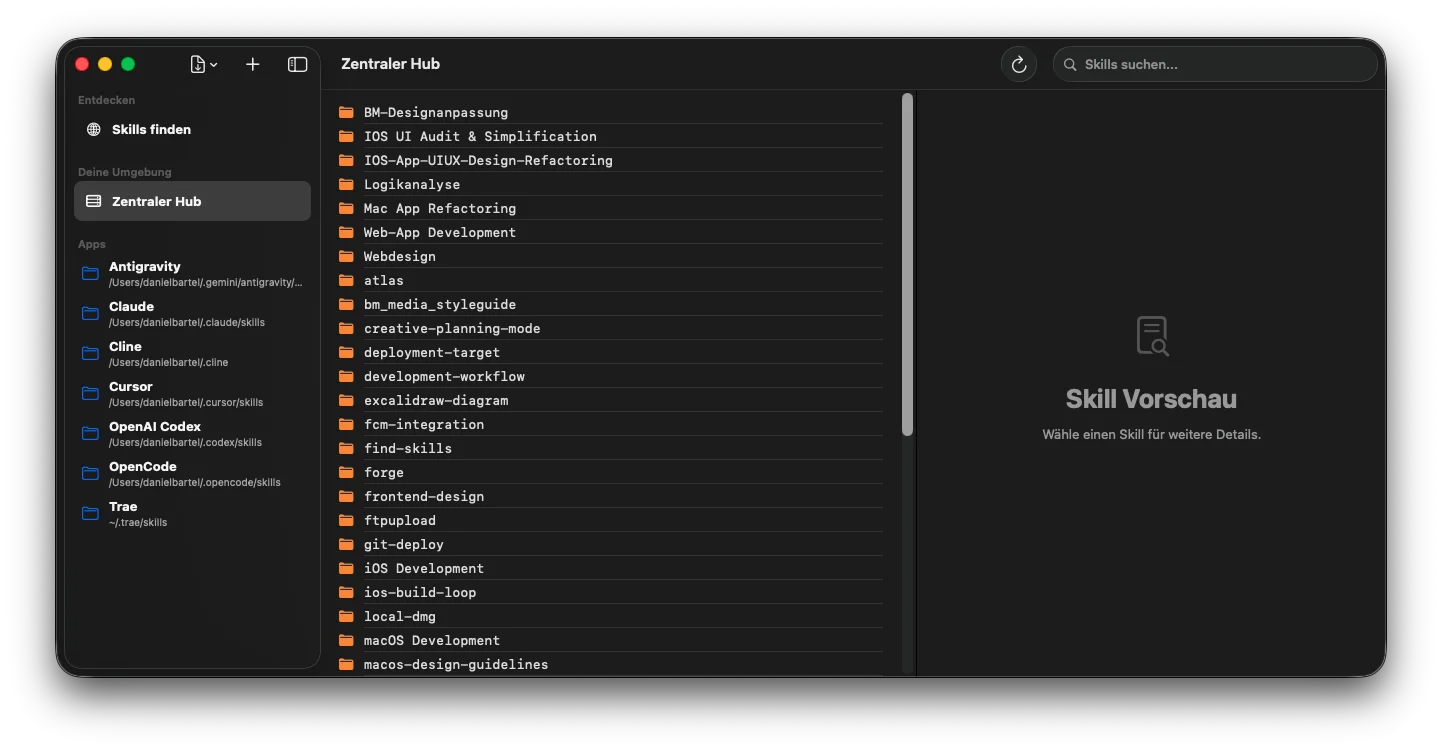1442x751 pixels.
Task: Click the Claude folder icon in the sidebar
Action: tap(89, 314)
